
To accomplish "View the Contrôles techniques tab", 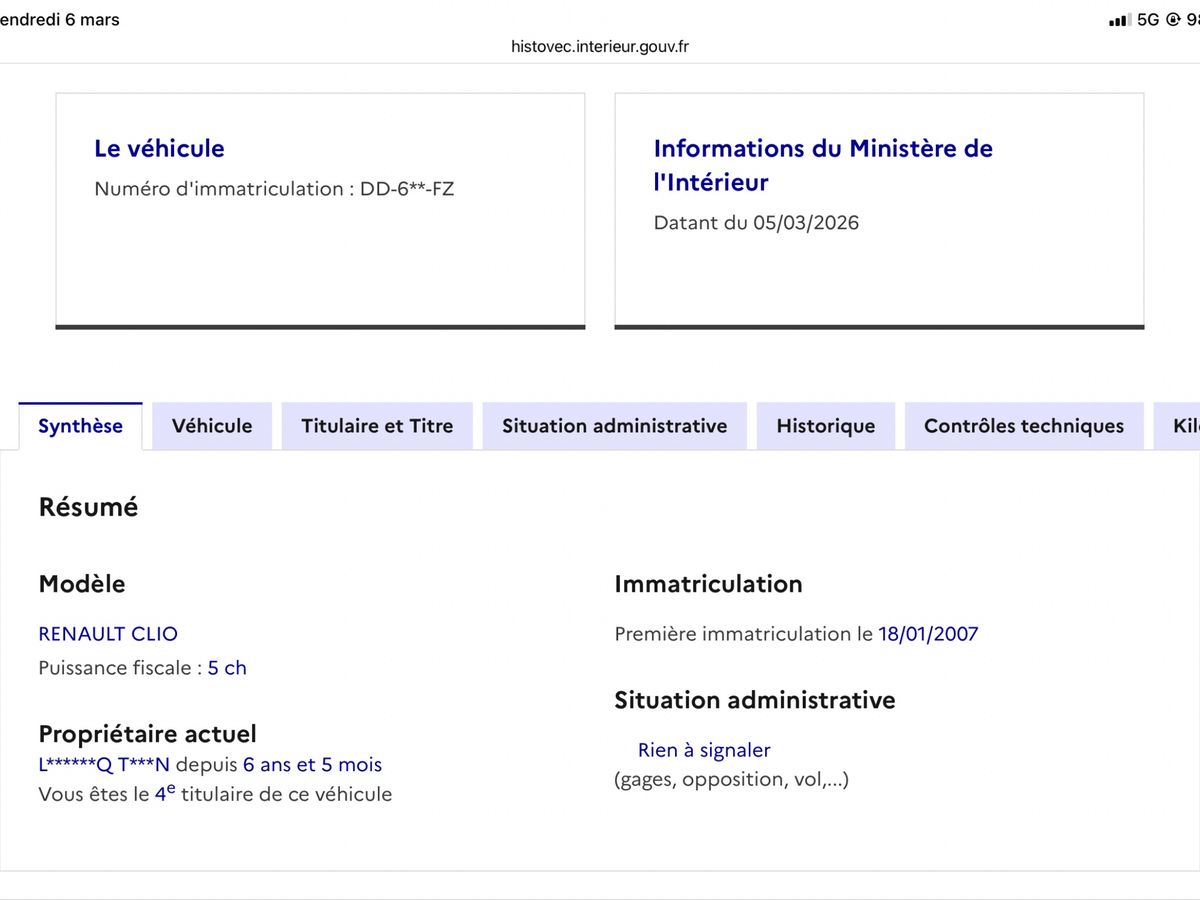I will [x=1023, y=425].
